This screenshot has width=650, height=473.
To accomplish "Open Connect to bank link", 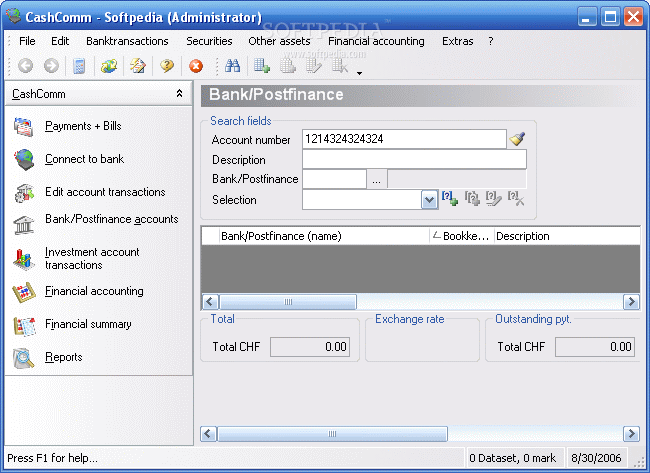I will pyautogui.click(x=85, y=159).
